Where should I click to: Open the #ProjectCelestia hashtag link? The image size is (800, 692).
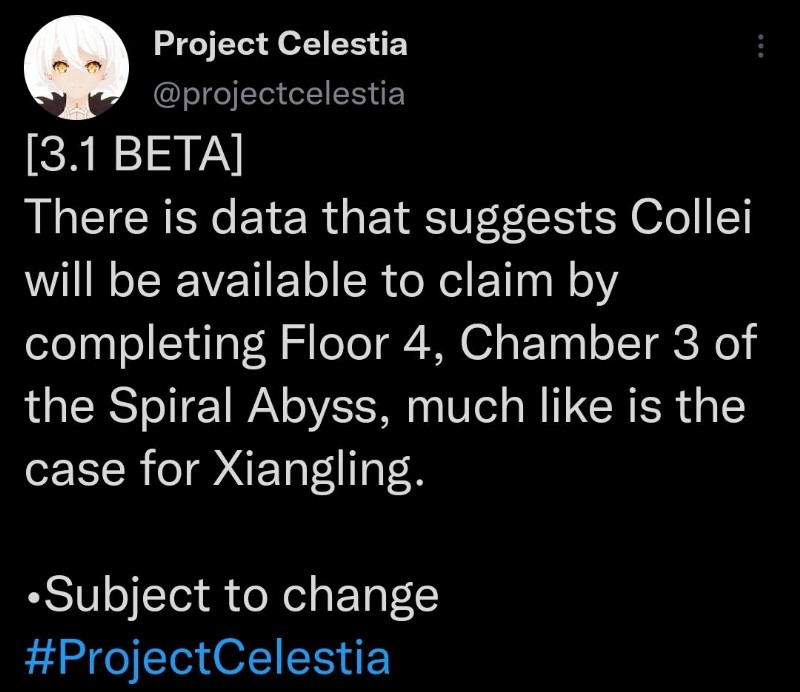205,659
